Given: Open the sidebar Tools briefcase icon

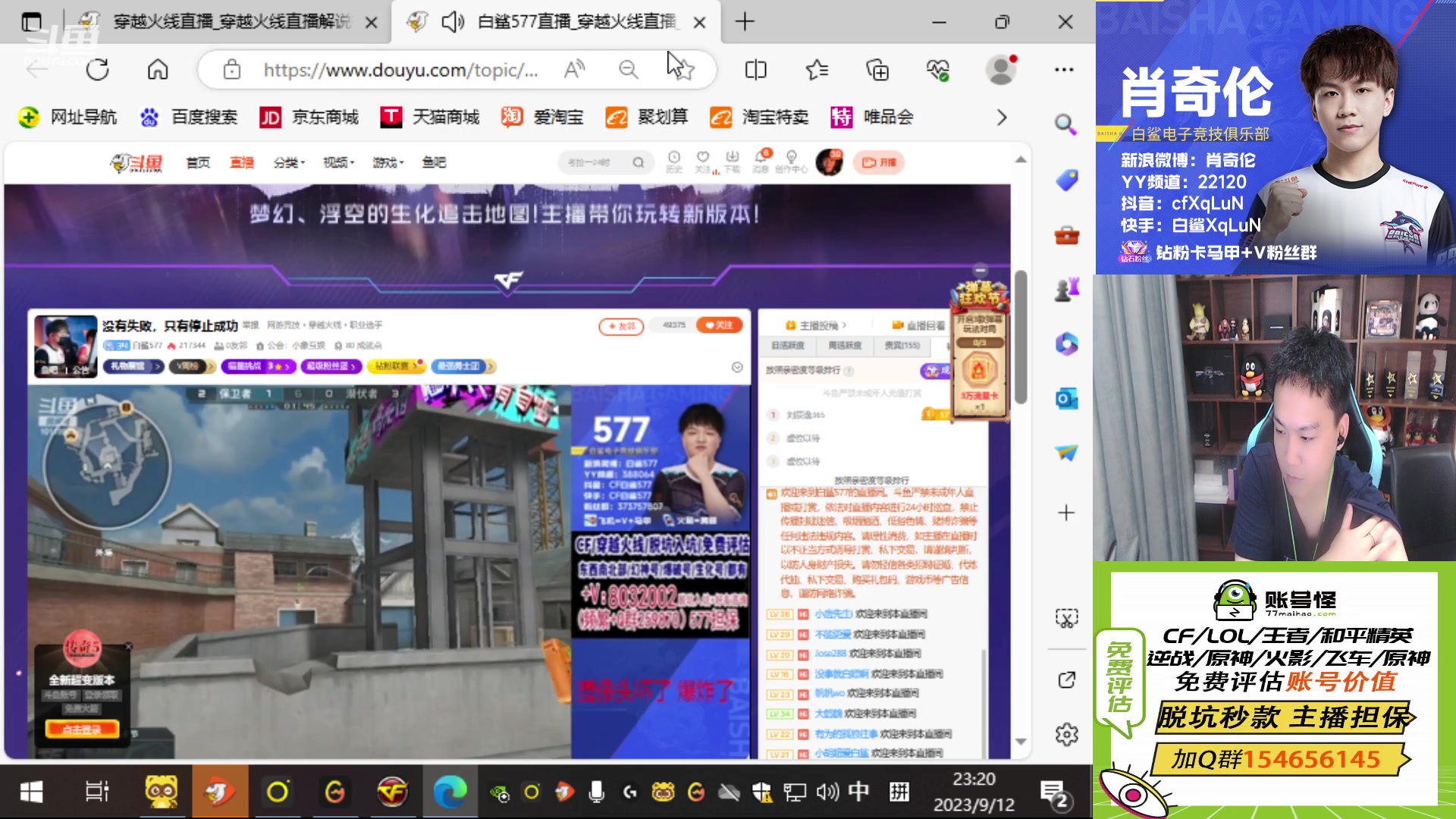Looking at the screenshot, I should 1066,235.
